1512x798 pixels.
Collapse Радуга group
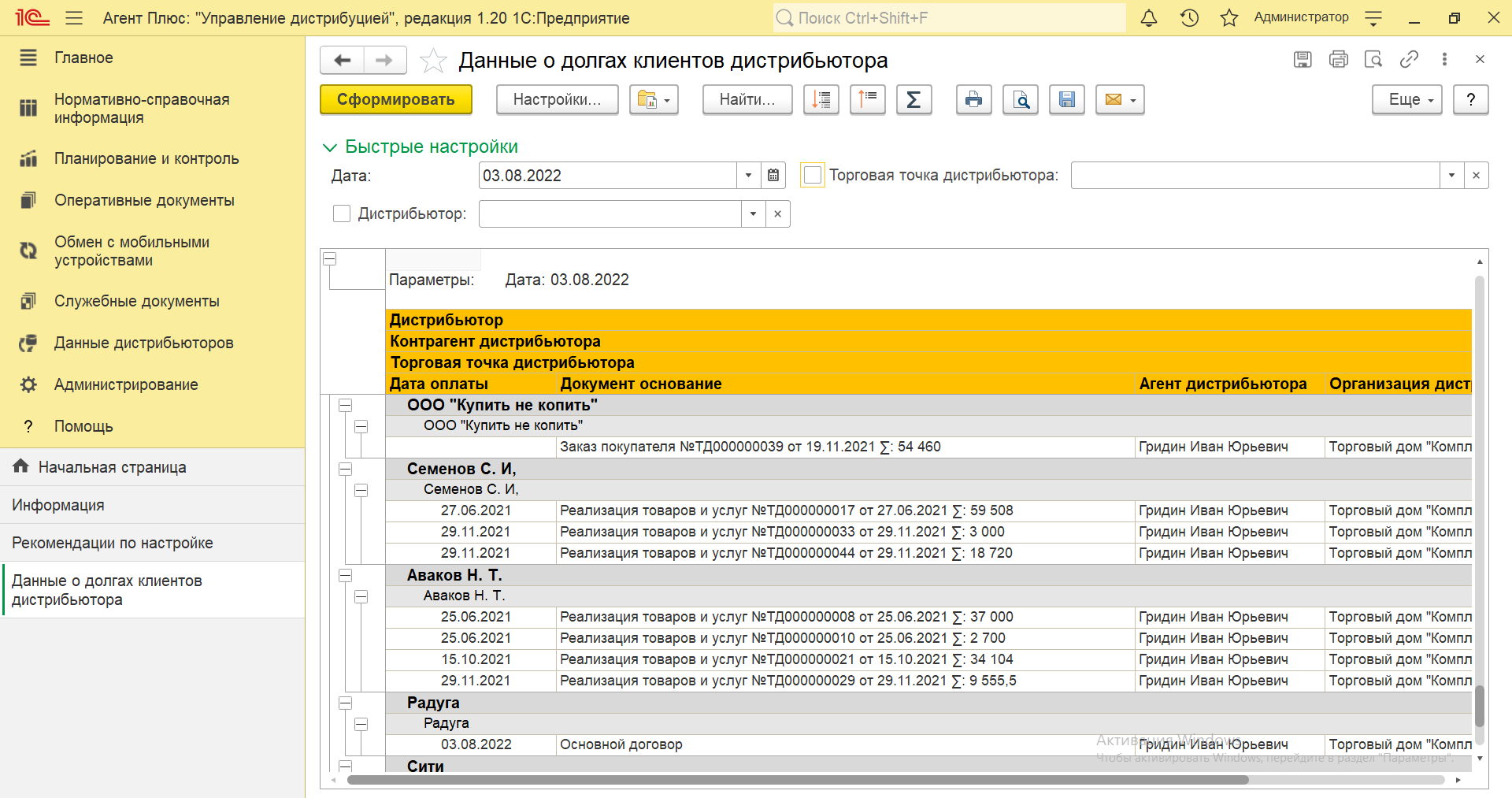pos(345,703)
